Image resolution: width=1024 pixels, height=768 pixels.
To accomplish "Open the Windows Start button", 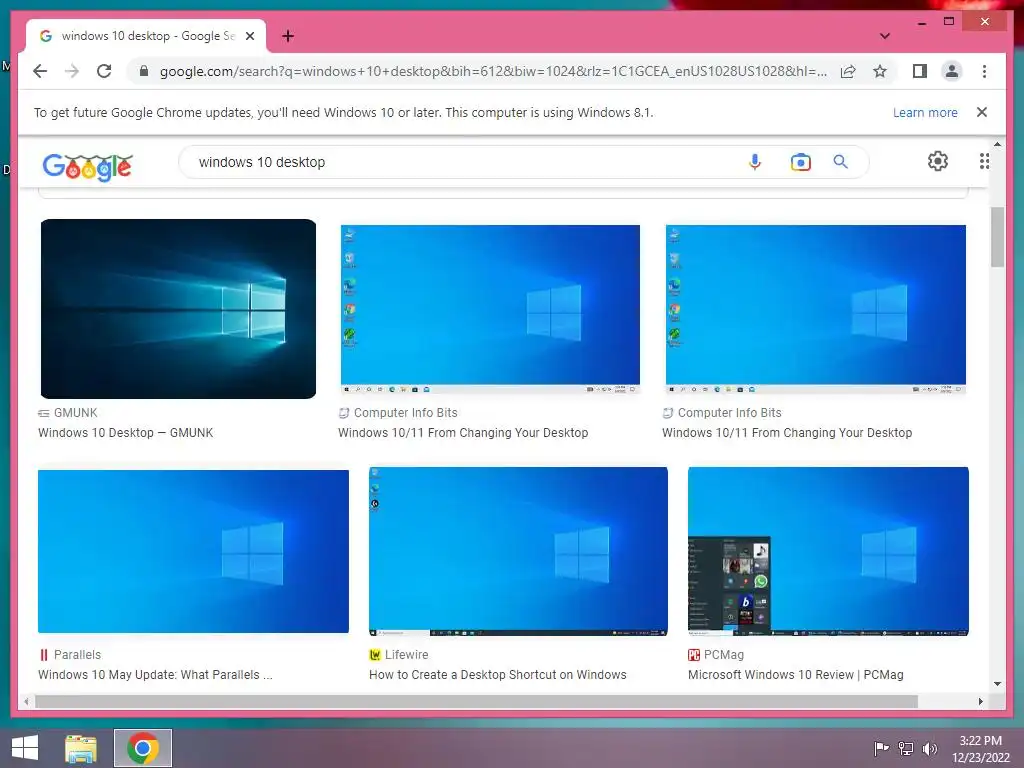I will 25,748.
